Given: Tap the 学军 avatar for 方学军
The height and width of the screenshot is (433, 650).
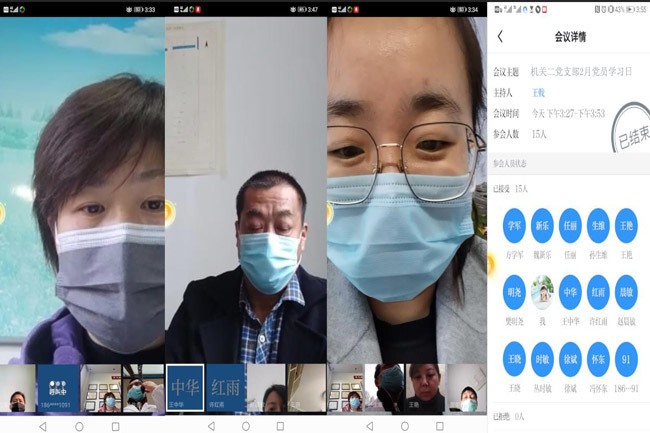Looking at the screenshot, I should 514,226.
